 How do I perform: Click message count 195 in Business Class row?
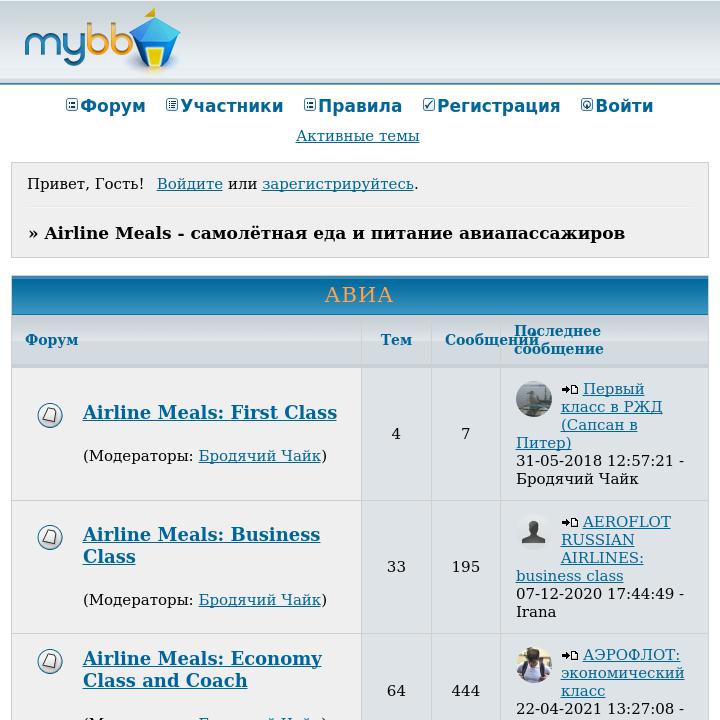click(x=466, y=567)
